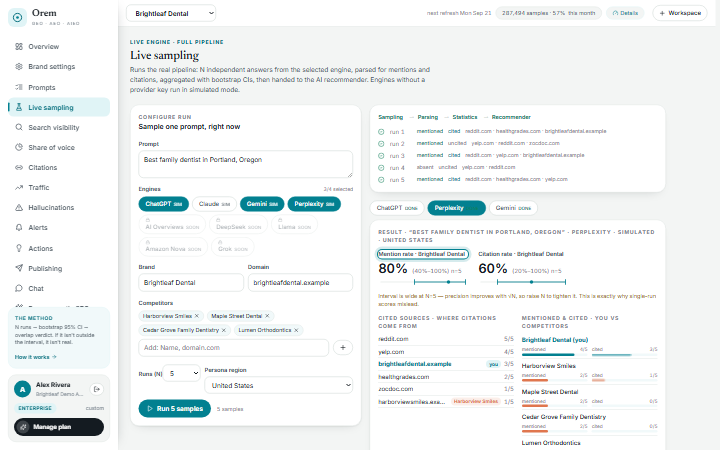
Task: Click the samples usage pill in header
Action: click(x=548, y=13)
